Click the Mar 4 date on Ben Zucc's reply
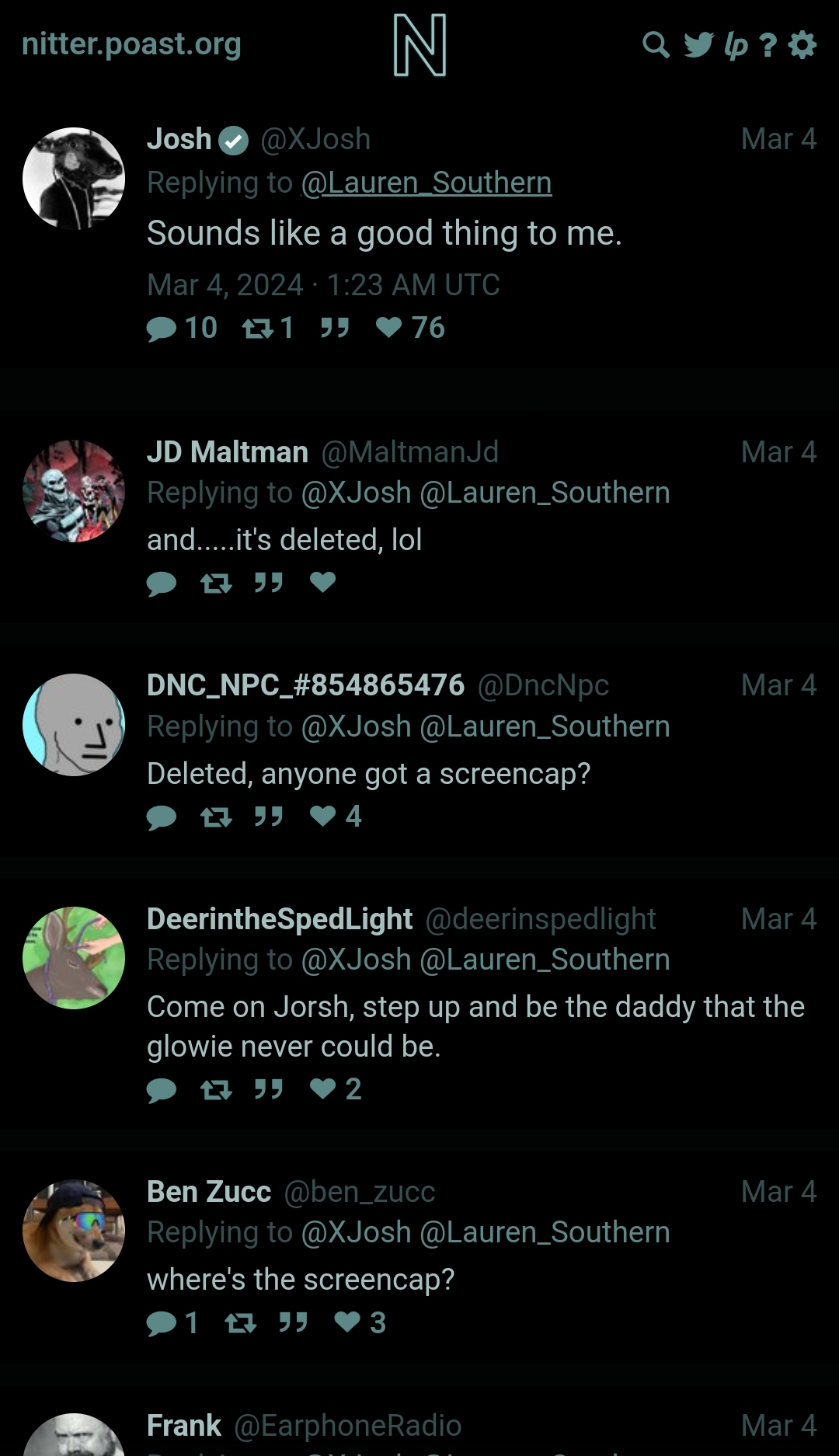Image resolution: width=839 pixels, height=1456 pixels. pyautogui.click(x=778, y=1192)
